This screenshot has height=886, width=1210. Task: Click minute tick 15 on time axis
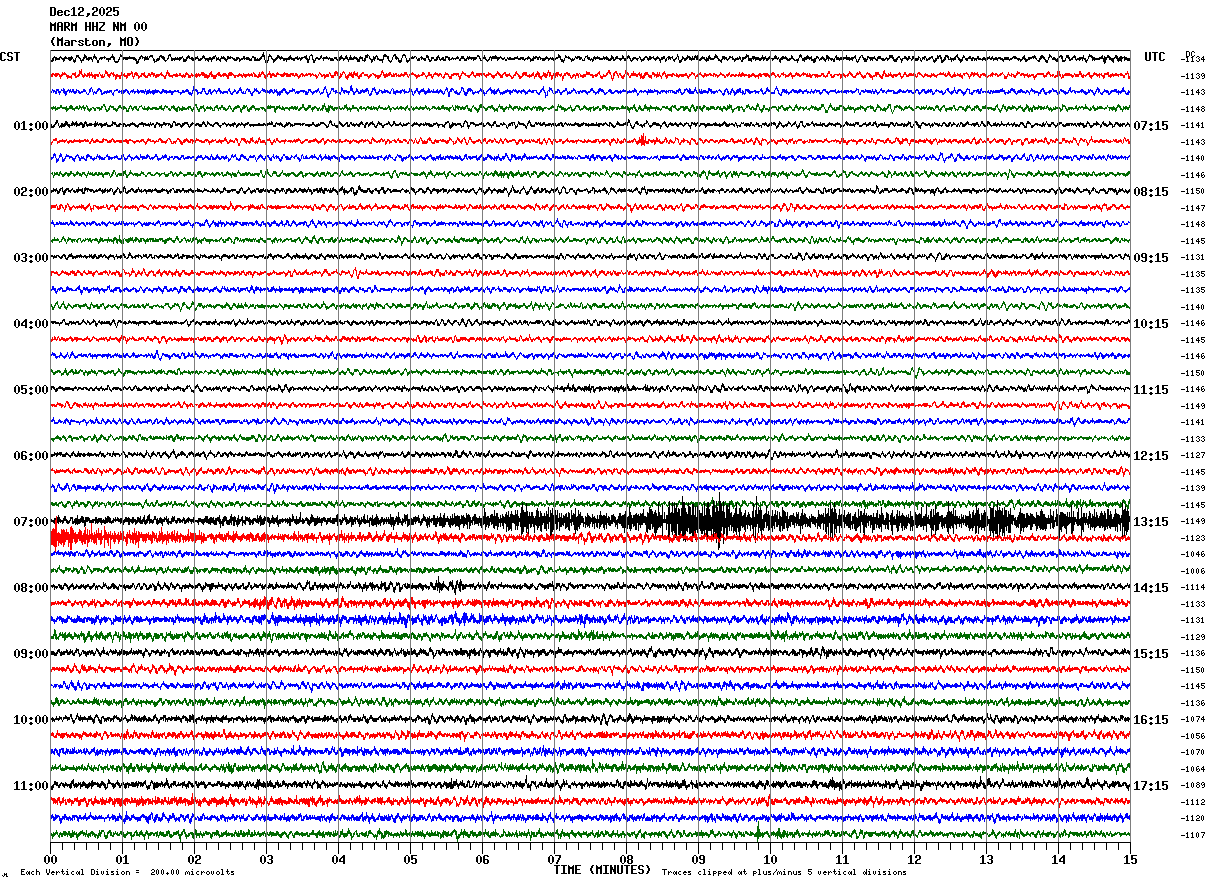(1130, 859)
